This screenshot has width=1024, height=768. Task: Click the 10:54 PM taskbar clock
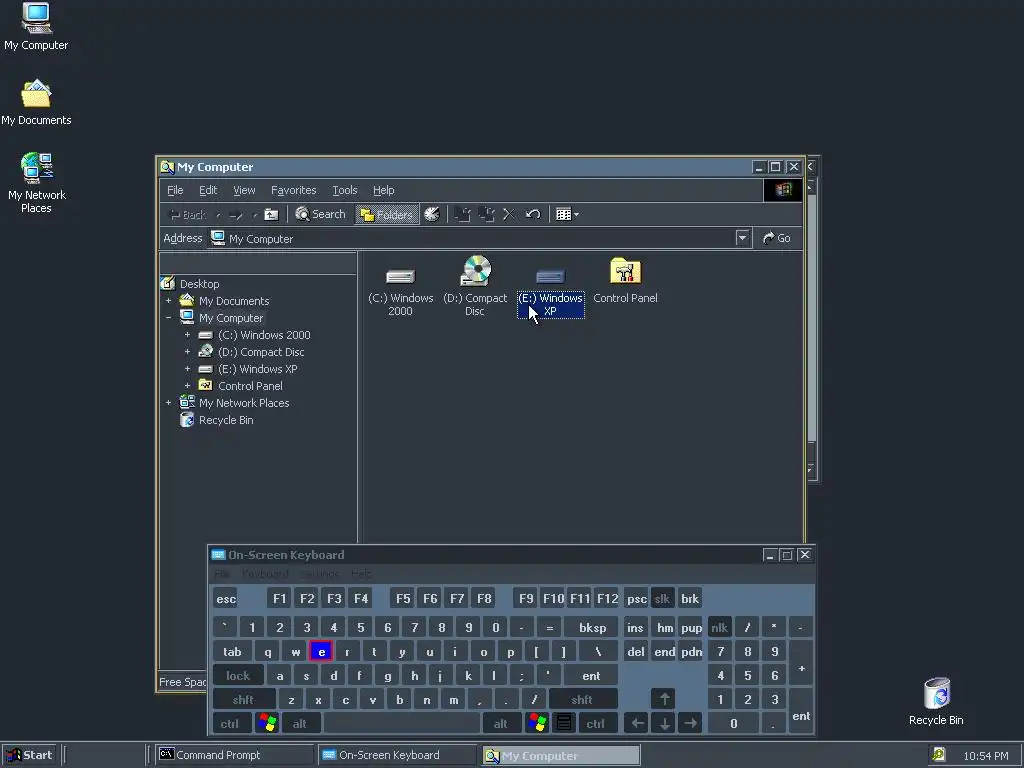(x=986, y=756)
